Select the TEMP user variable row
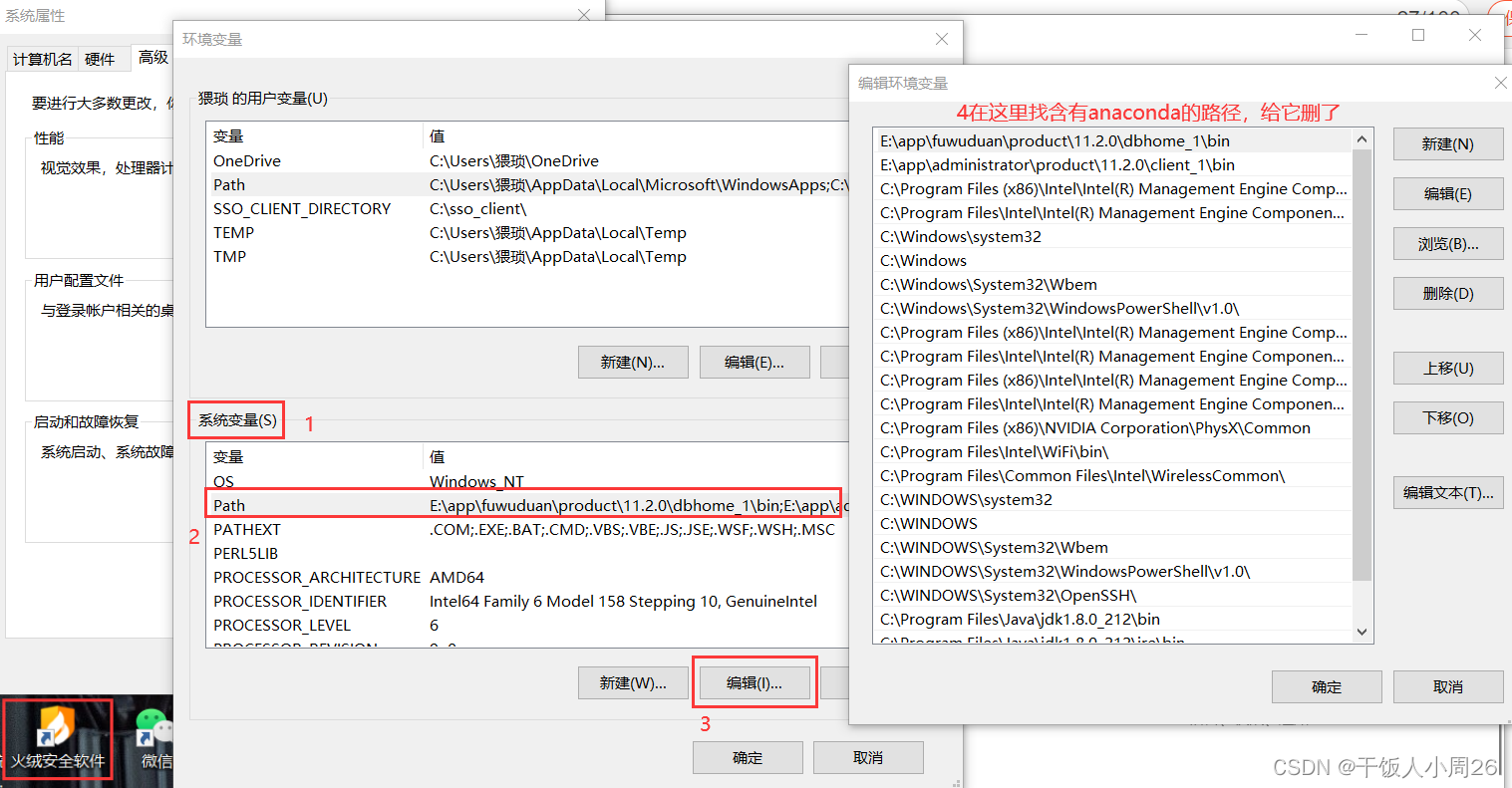Screen dimensions: 1512x788 click(x=528, y=233)
